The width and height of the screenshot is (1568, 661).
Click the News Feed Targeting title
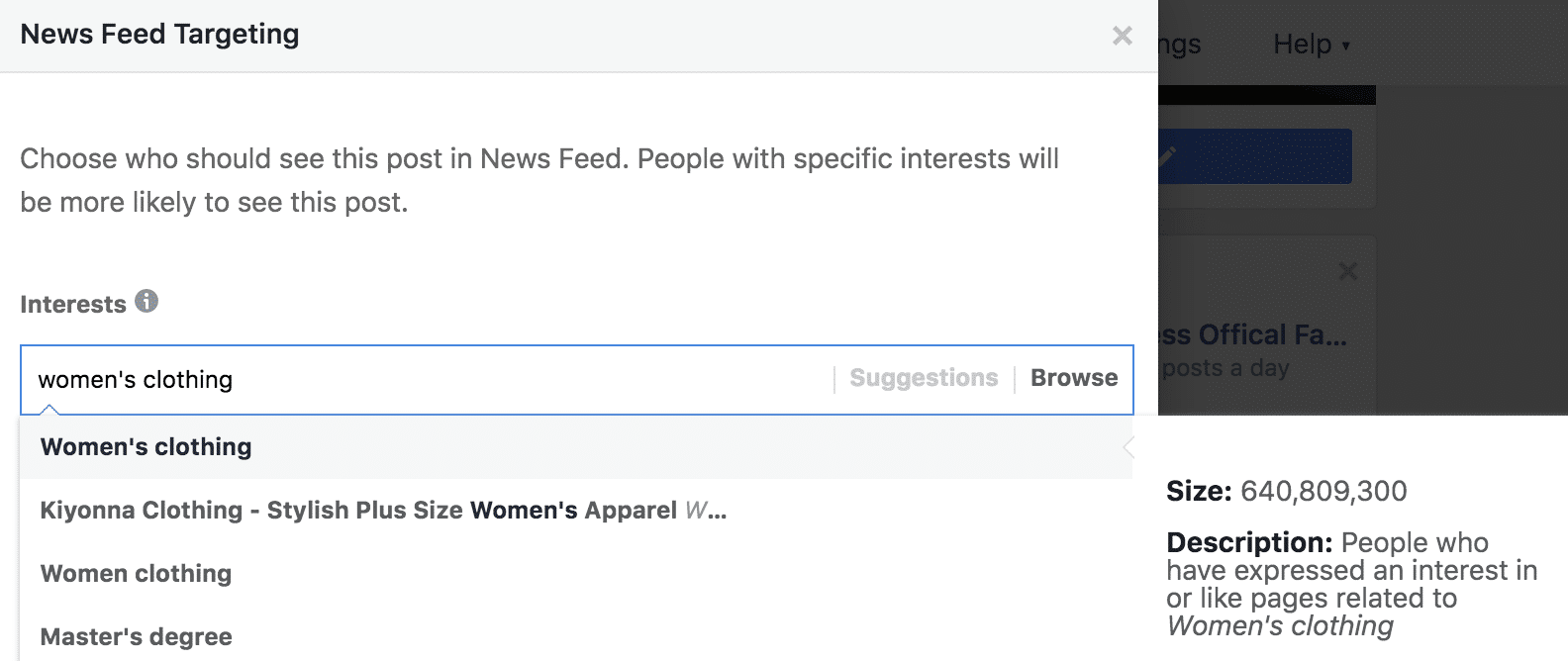(x=159, y=35)
